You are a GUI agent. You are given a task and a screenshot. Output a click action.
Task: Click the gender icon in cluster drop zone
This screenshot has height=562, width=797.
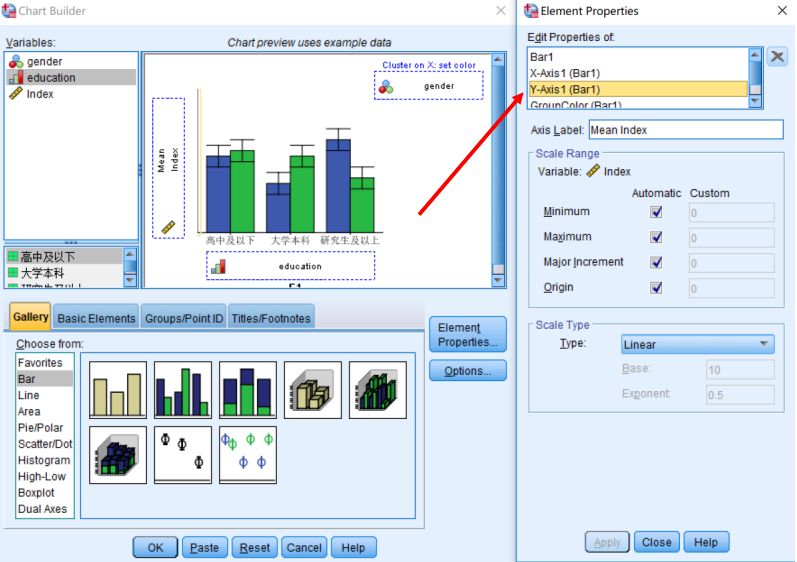tap(386, 87)
